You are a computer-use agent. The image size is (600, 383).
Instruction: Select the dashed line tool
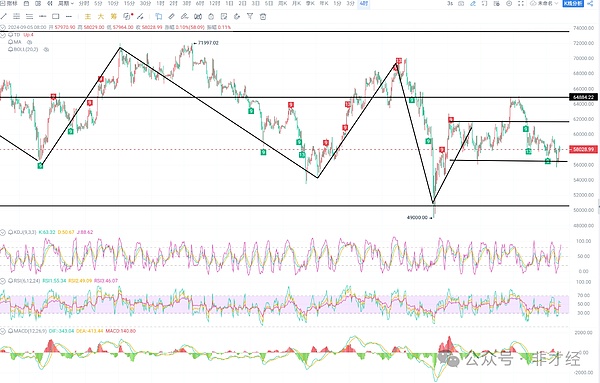(x=69, y=16)
